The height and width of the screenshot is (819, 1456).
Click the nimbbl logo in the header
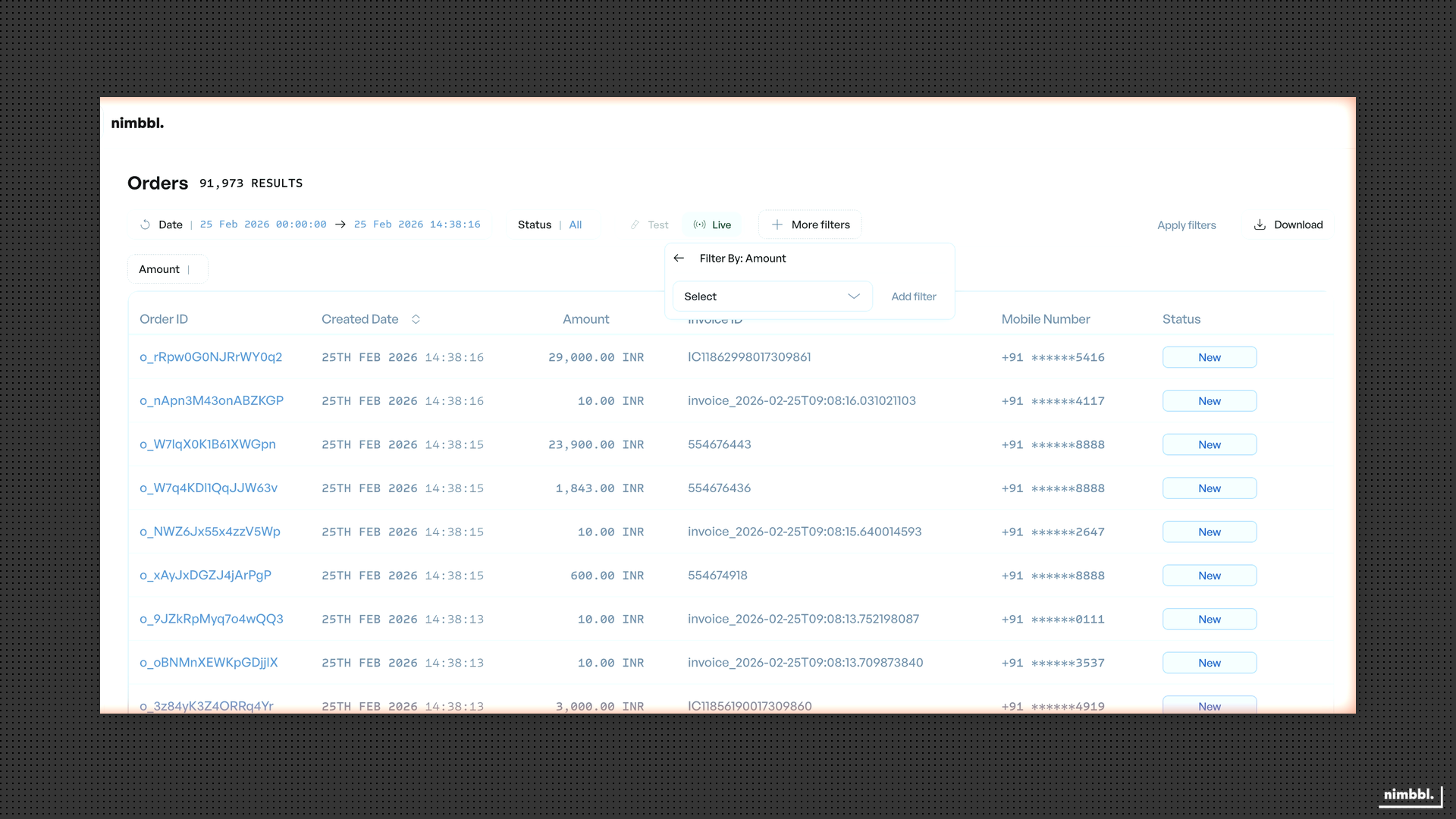pyautogui.click(x=137, y=122)
